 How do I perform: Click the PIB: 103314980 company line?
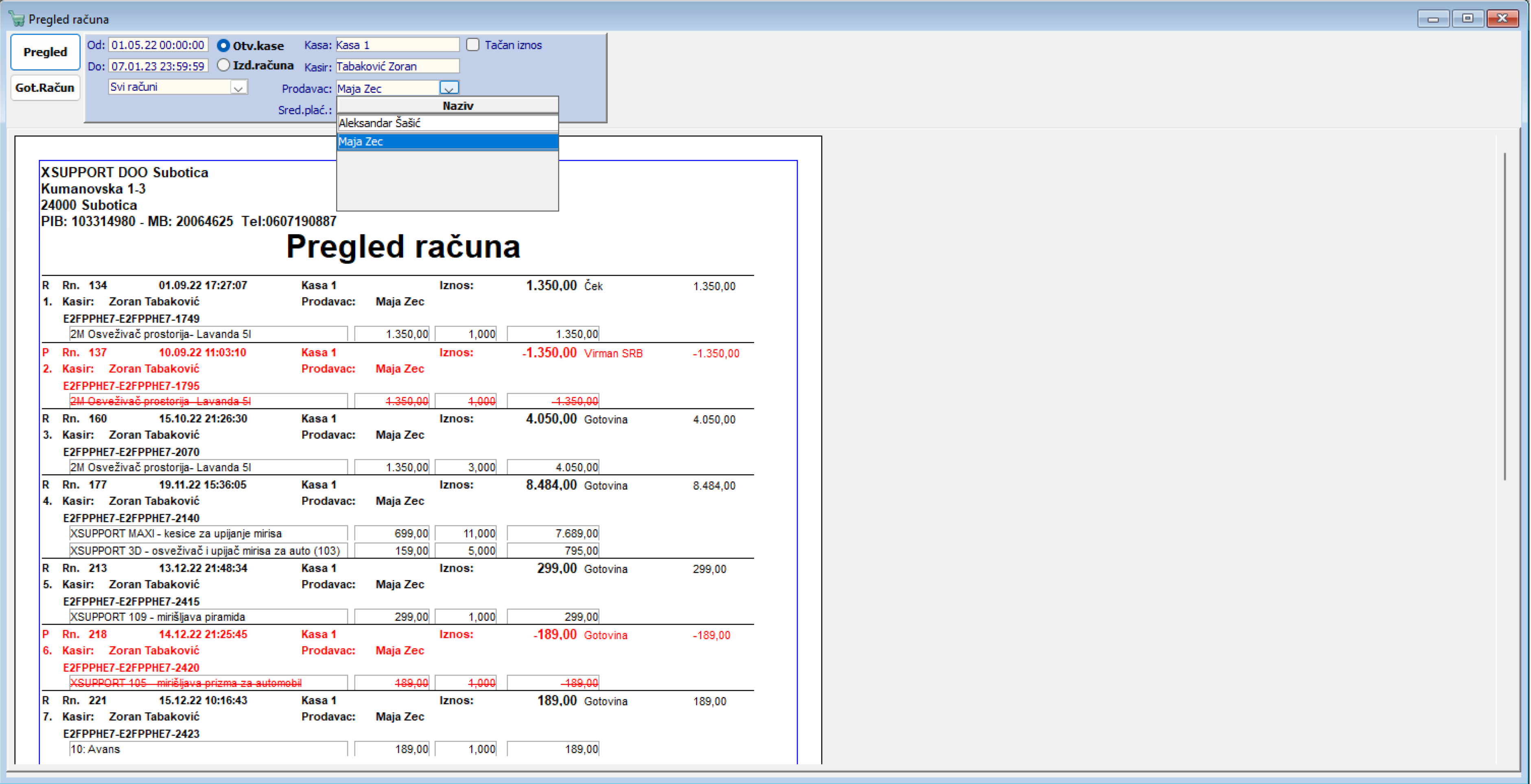coord(188,221)
